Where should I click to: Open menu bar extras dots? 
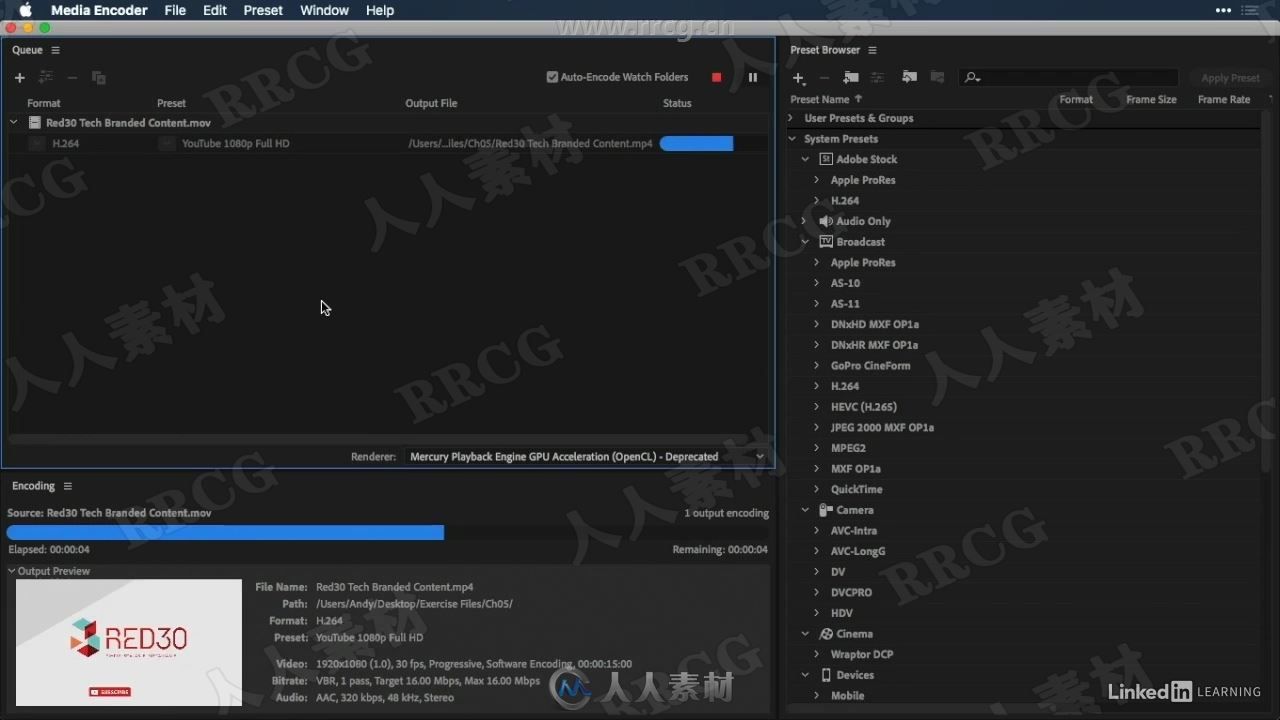point(1223,10)
